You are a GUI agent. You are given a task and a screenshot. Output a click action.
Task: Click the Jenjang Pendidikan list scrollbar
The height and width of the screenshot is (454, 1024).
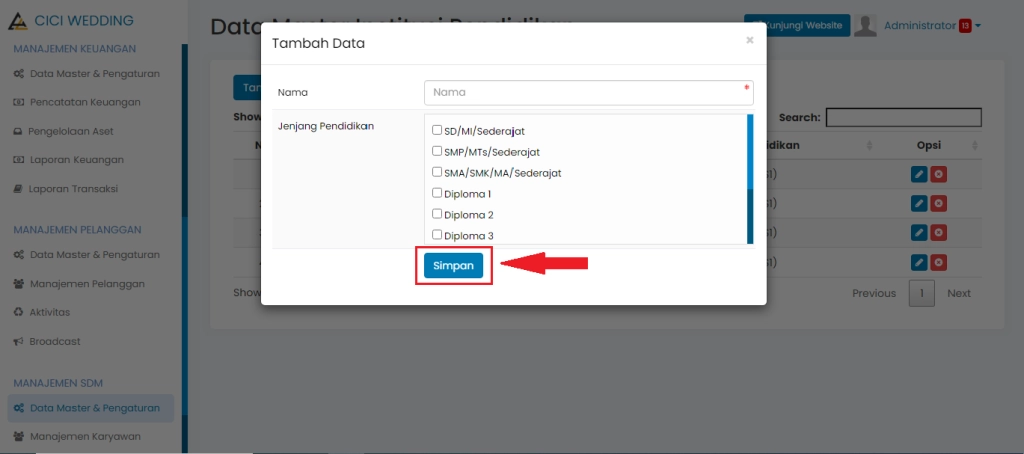[x=750, y=180]
